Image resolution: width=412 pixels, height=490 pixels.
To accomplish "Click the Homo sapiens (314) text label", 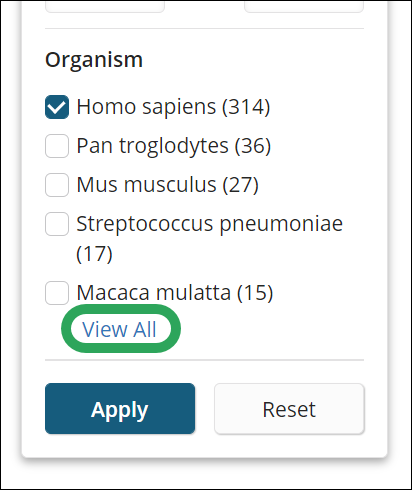I will 173,107.
